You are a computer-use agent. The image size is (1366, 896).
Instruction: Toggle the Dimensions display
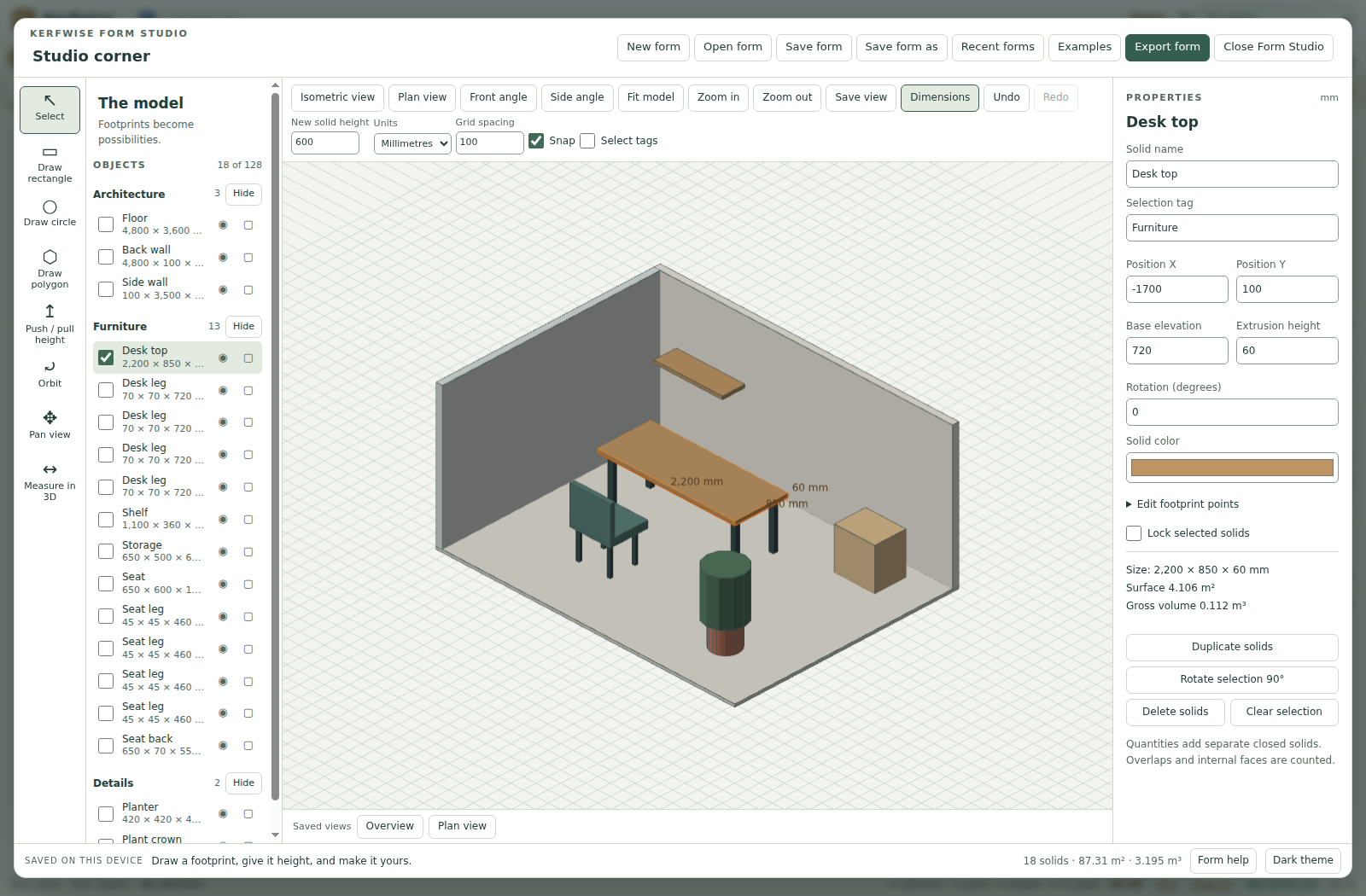coord(940,97)
